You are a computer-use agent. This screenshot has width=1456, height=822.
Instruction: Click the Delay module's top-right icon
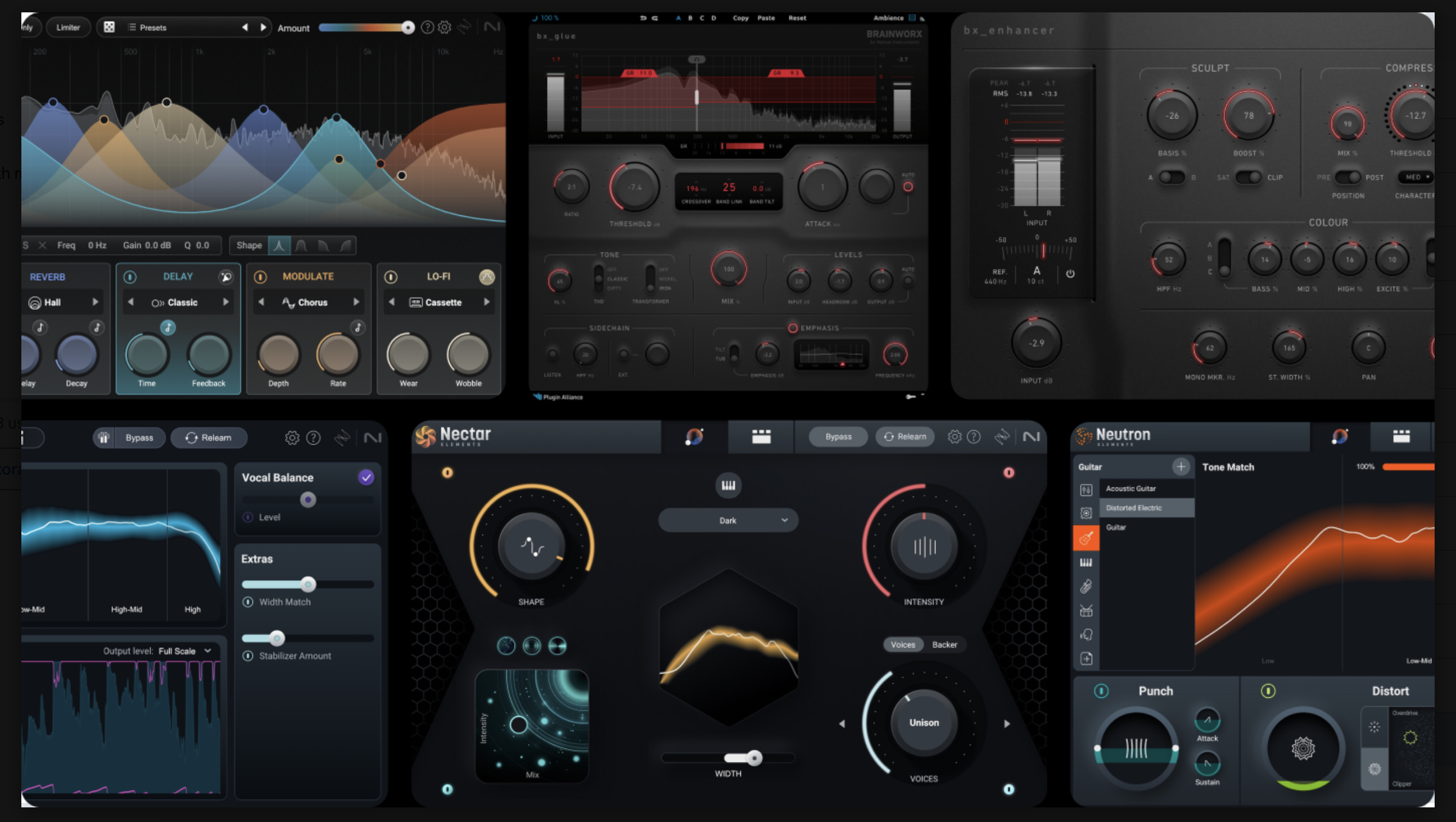226,277
